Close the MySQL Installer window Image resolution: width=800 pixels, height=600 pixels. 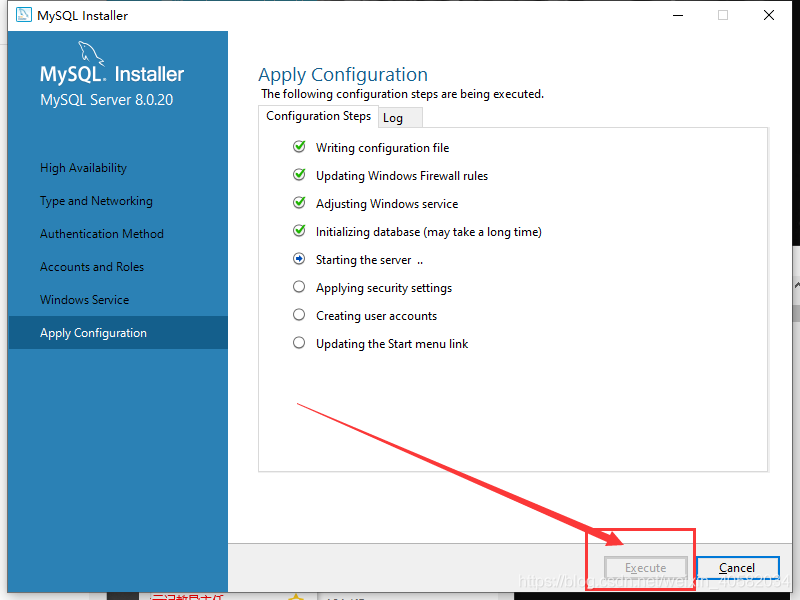pyautogui.click(x=769, y=15)
